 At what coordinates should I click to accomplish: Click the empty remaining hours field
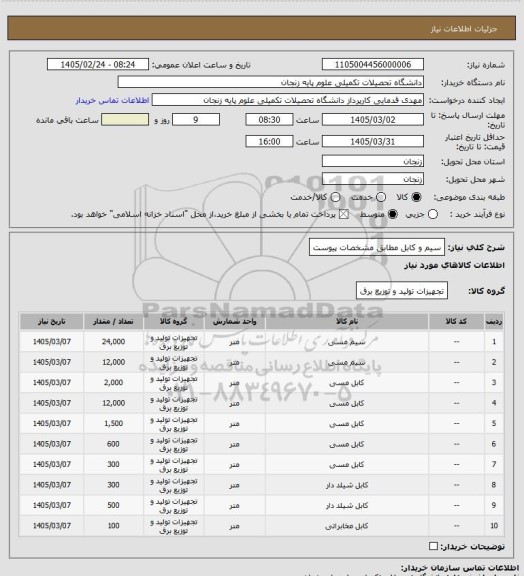[125, 120]
